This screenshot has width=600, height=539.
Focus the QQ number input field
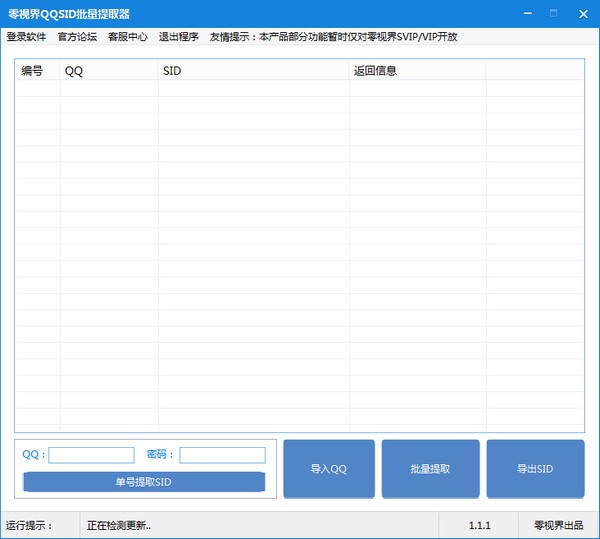click(x=91, y=455)
